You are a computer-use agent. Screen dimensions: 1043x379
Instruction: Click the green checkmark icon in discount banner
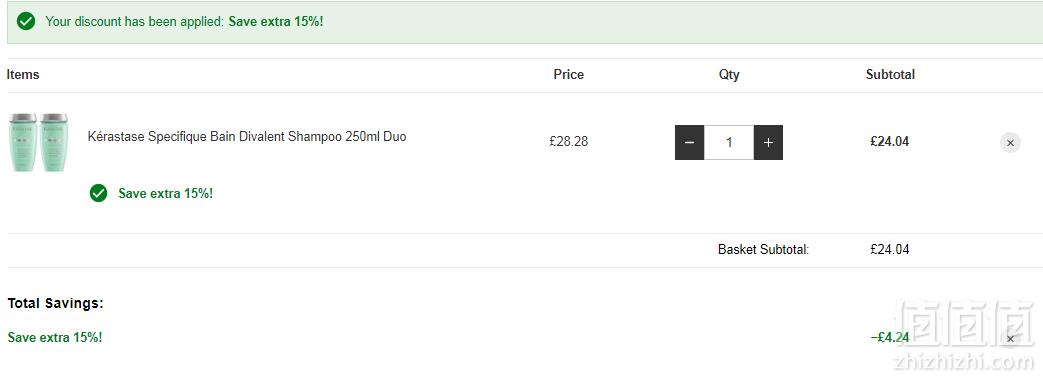click(26, 21)
